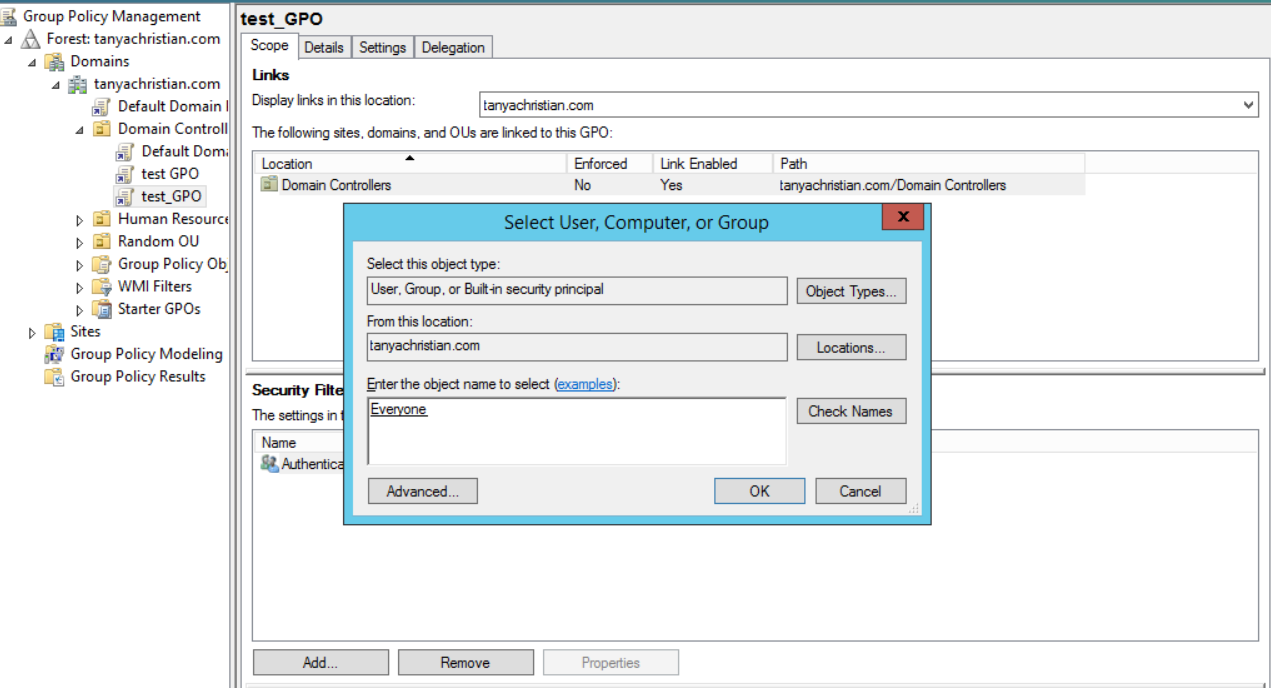Image resolution: width=1271 pixels, height=688 pixels.
Task: Collapse the tanyachristian.com domain node
Action: coord(56,83)
